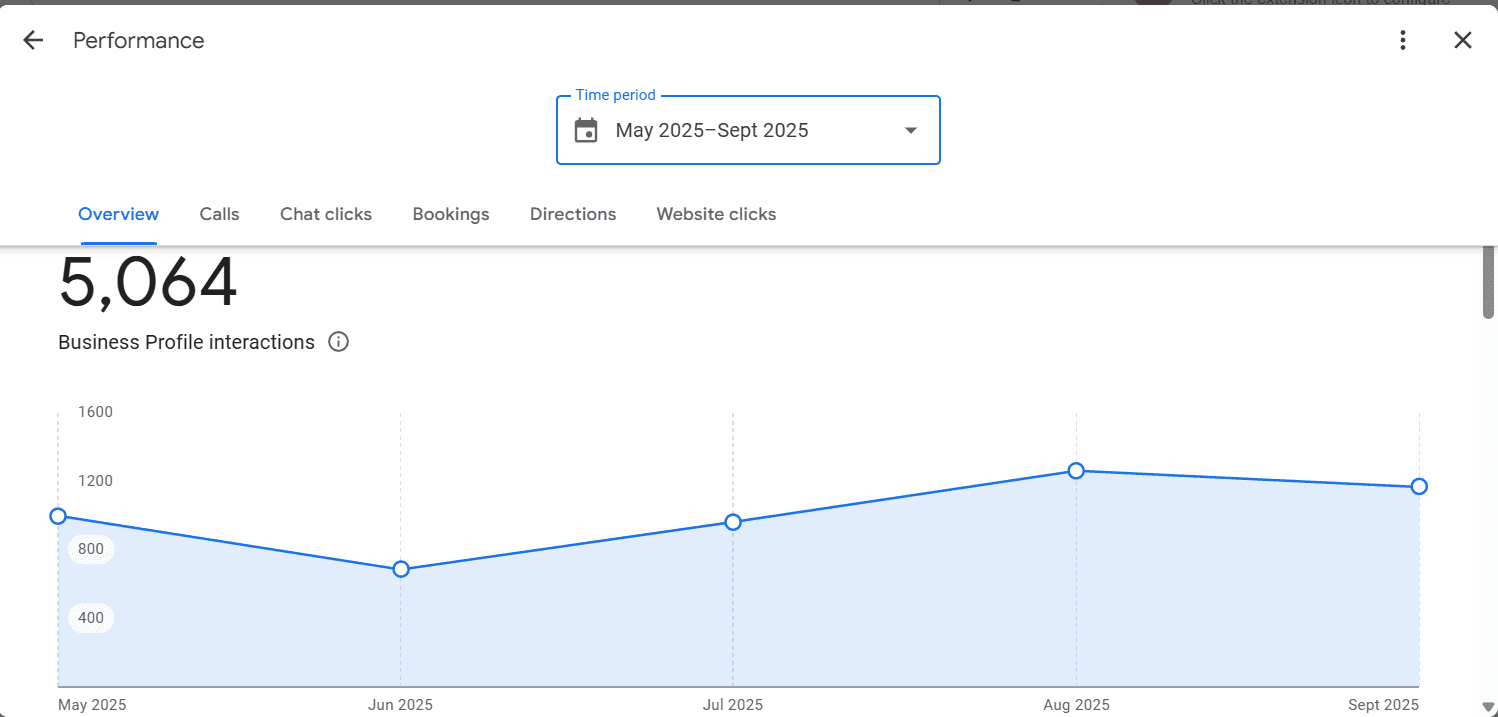Select the Aug 2025 peak data point
The height and width of the screenshot is (717, 1498).
[x=1076, y=470]
